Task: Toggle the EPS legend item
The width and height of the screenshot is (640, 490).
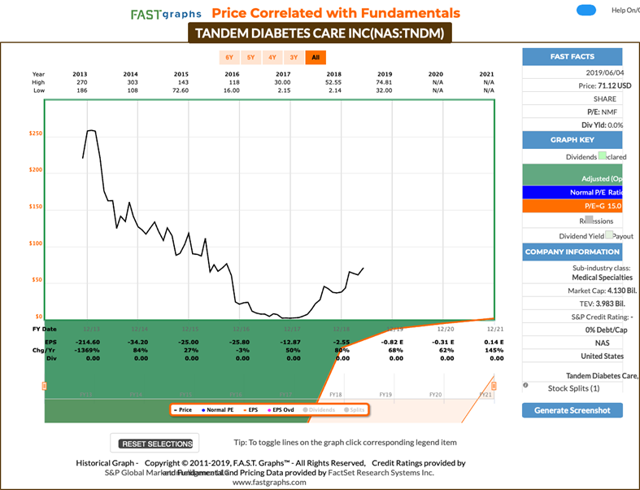Action: 251,410
